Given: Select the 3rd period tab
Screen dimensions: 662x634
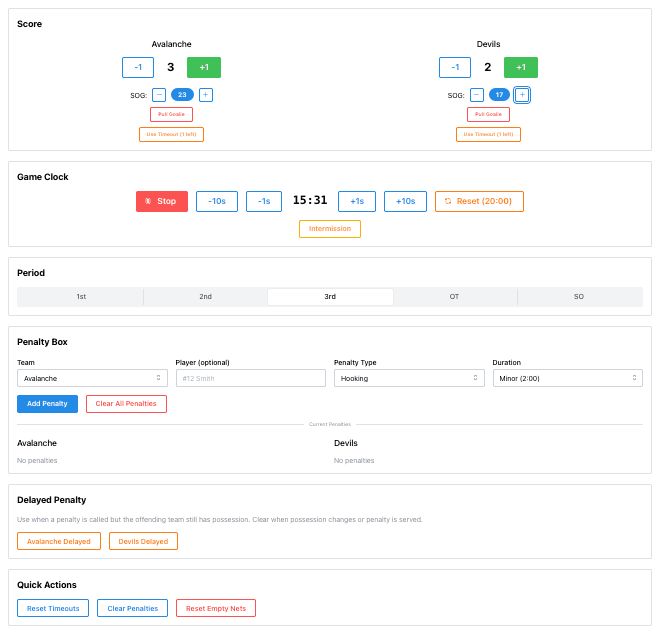Looking at the screenshot, I should pos(330,297).
